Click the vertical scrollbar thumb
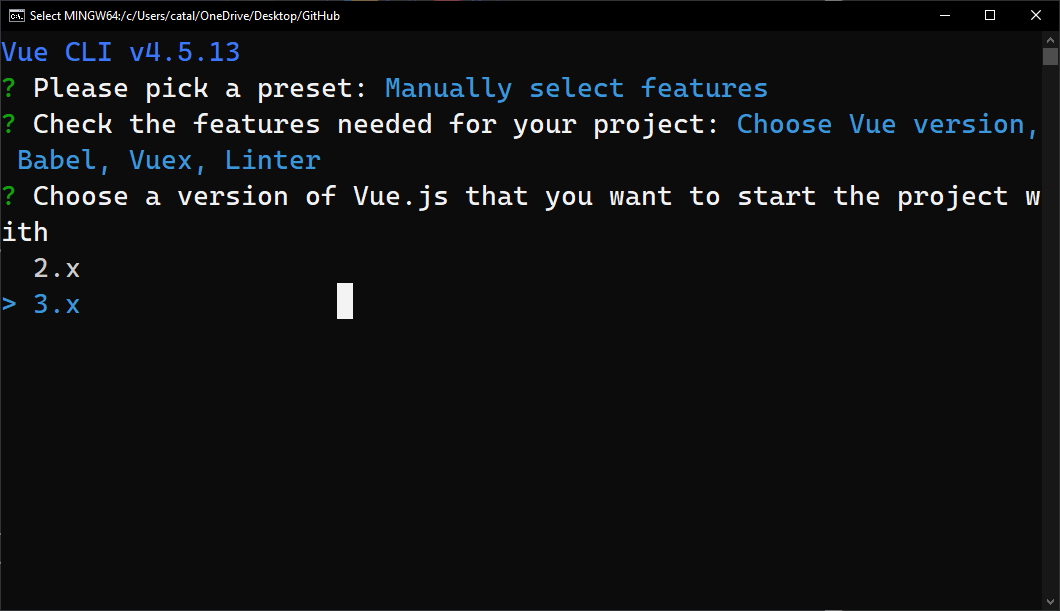Viewport: 1060px width, 611px height. click(x=1050, y=56)
